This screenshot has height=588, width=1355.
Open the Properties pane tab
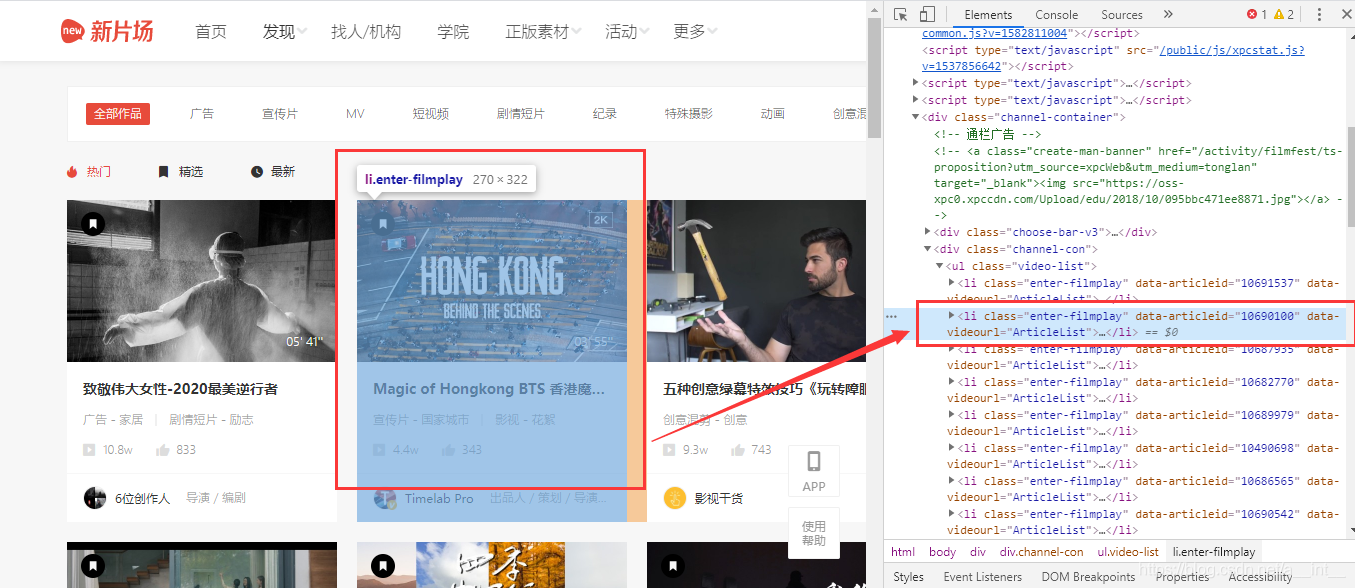pos(1182,577)
